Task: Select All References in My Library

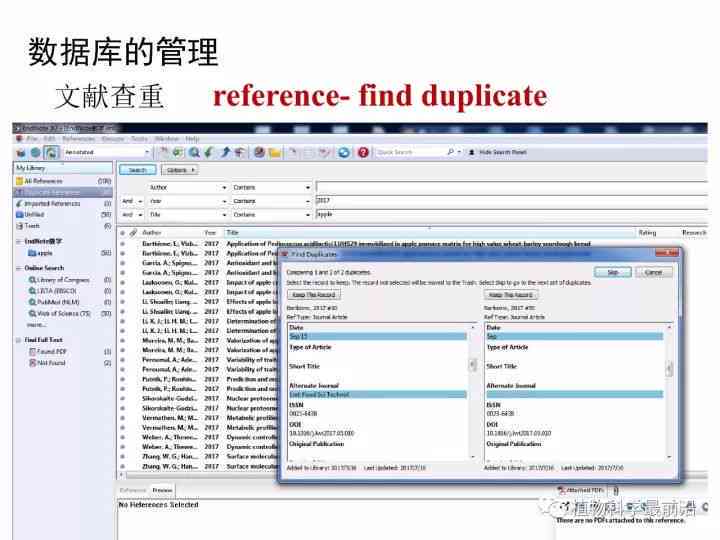Action: pos(64,181)
